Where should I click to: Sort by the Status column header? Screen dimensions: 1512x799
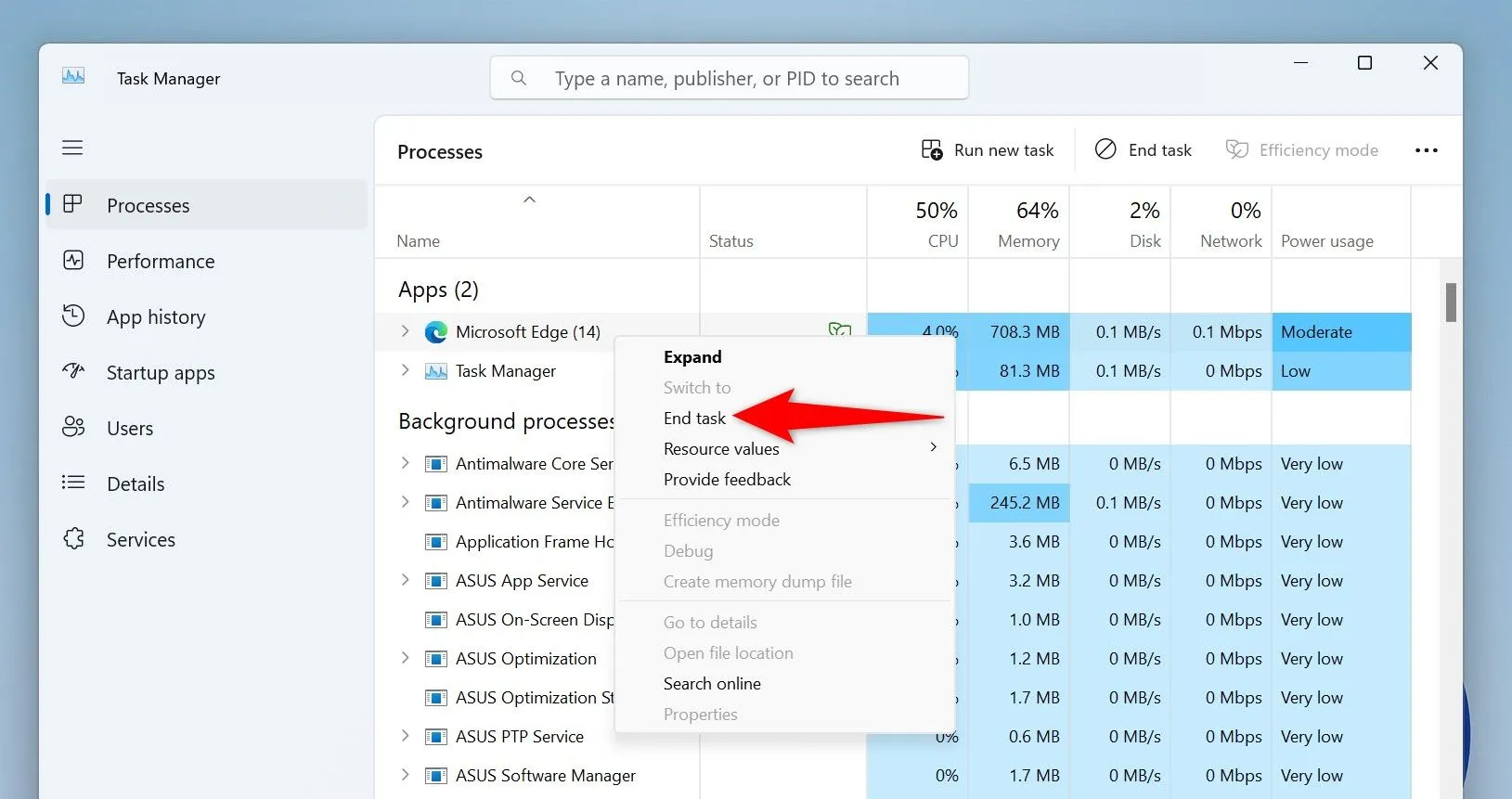pos(782,224)
